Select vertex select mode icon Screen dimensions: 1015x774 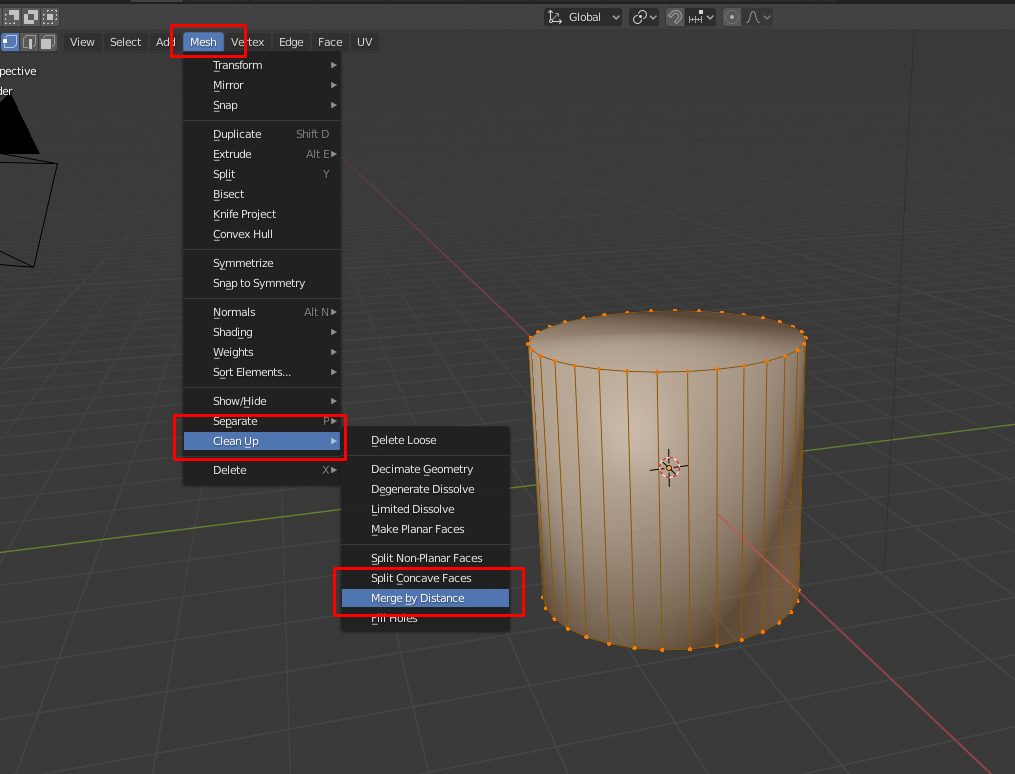10,42
